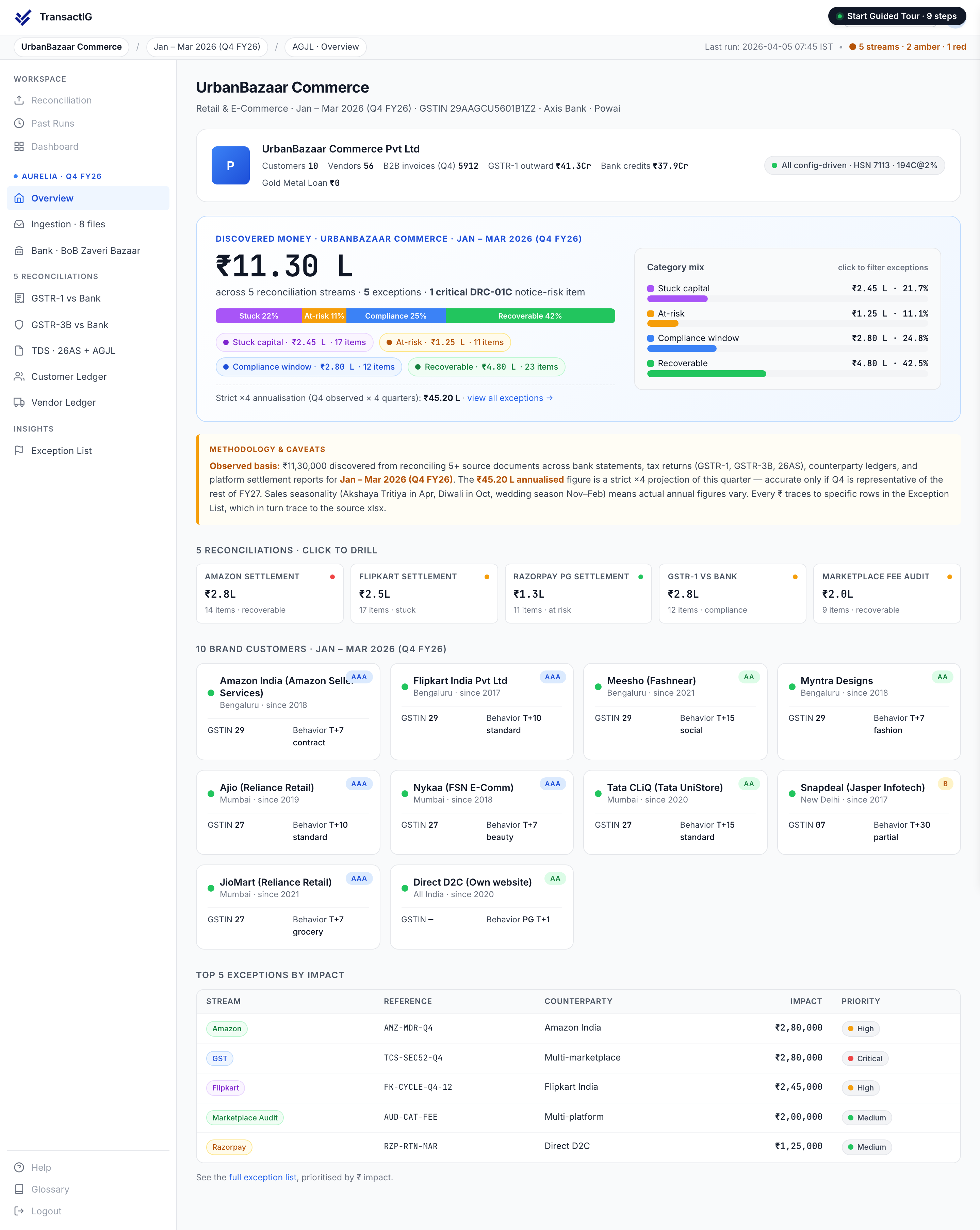The width and height of the screenshot is (980, 1230).
Task: Click the GST stream tag
Action: 219,1058
